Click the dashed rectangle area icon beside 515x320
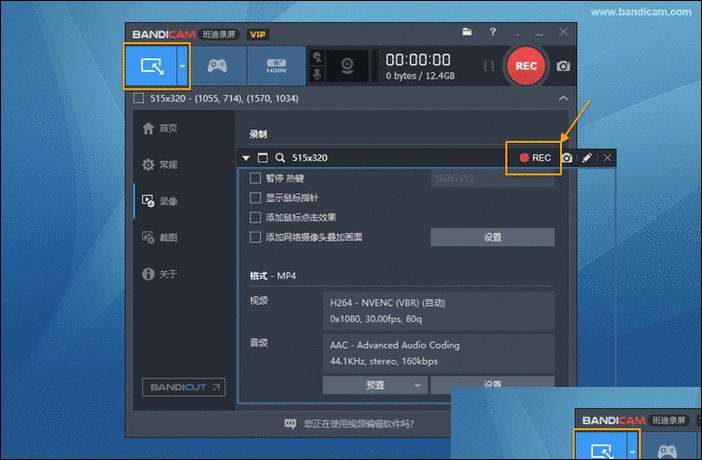Screen dimensions: 702x460 pyautogui.click(x=138, y=98)
